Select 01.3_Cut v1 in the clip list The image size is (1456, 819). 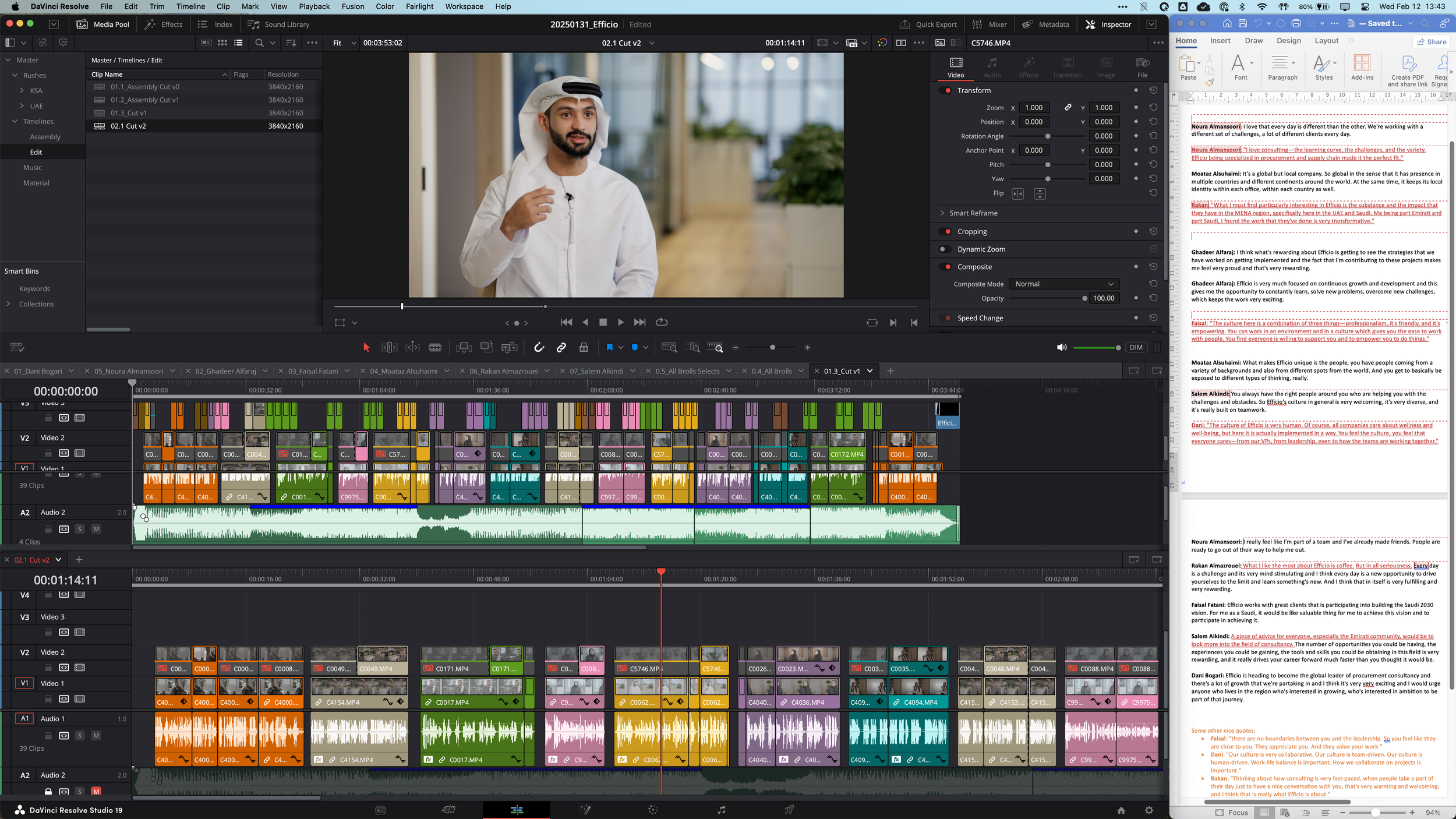(x=204, y=113)
